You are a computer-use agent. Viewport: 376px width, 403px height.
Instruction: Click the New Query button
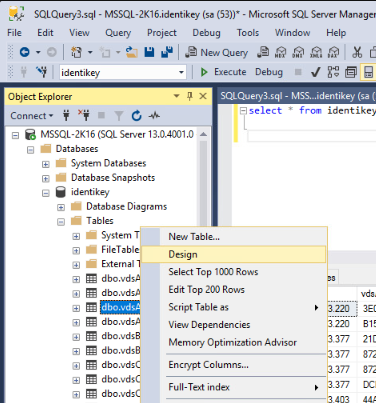pos(217,52)
